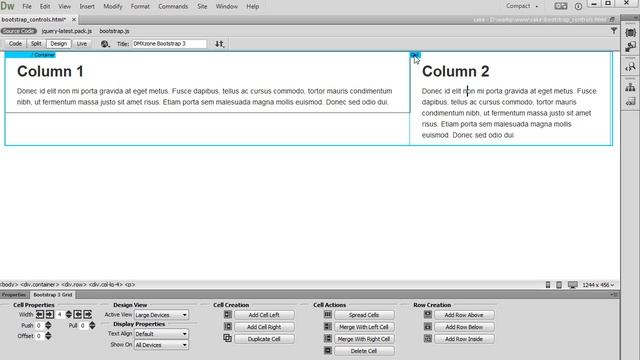This screenshot has width=640, height=360.
Task: Switch to the Properties tab
Action: 14,295
